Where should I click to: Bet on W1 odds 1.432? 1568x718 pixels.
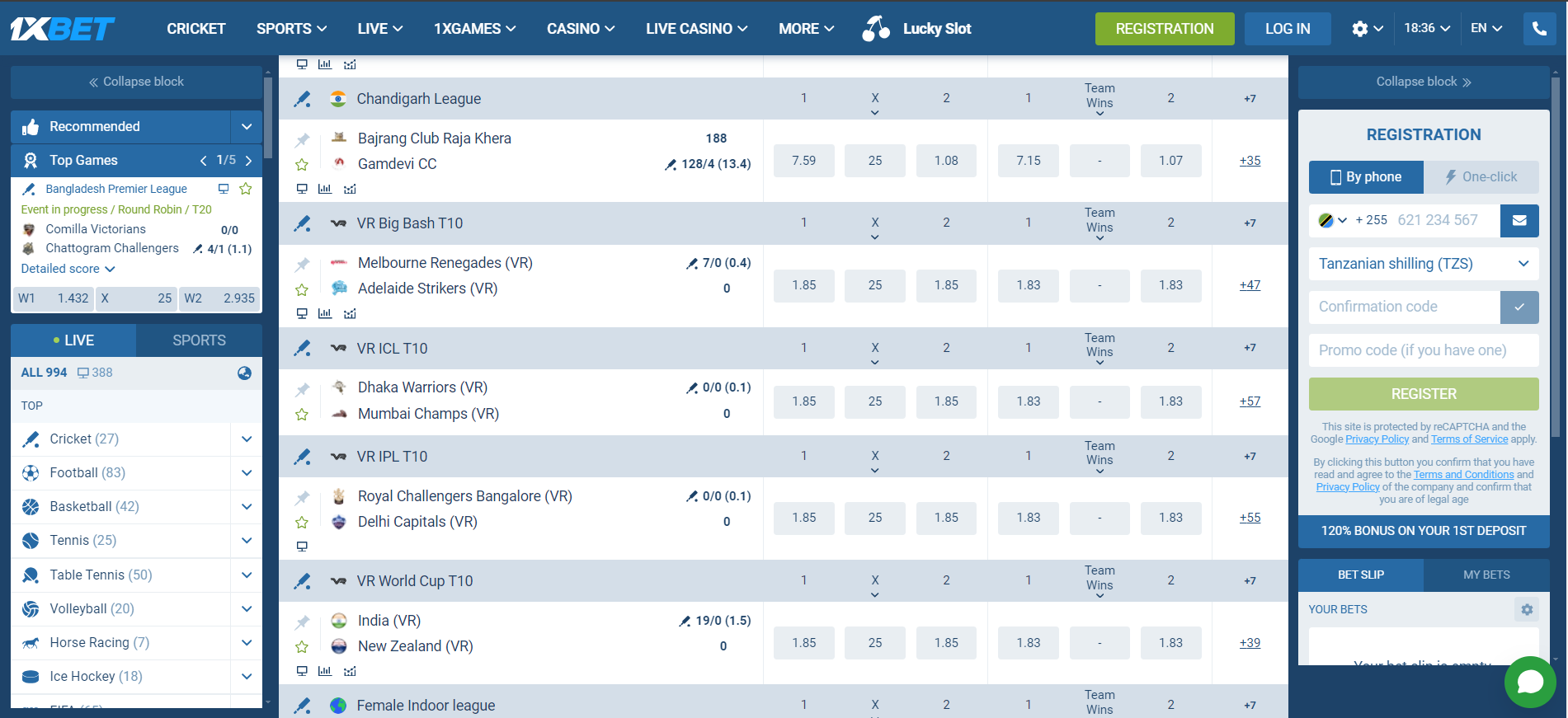point(54,298)
